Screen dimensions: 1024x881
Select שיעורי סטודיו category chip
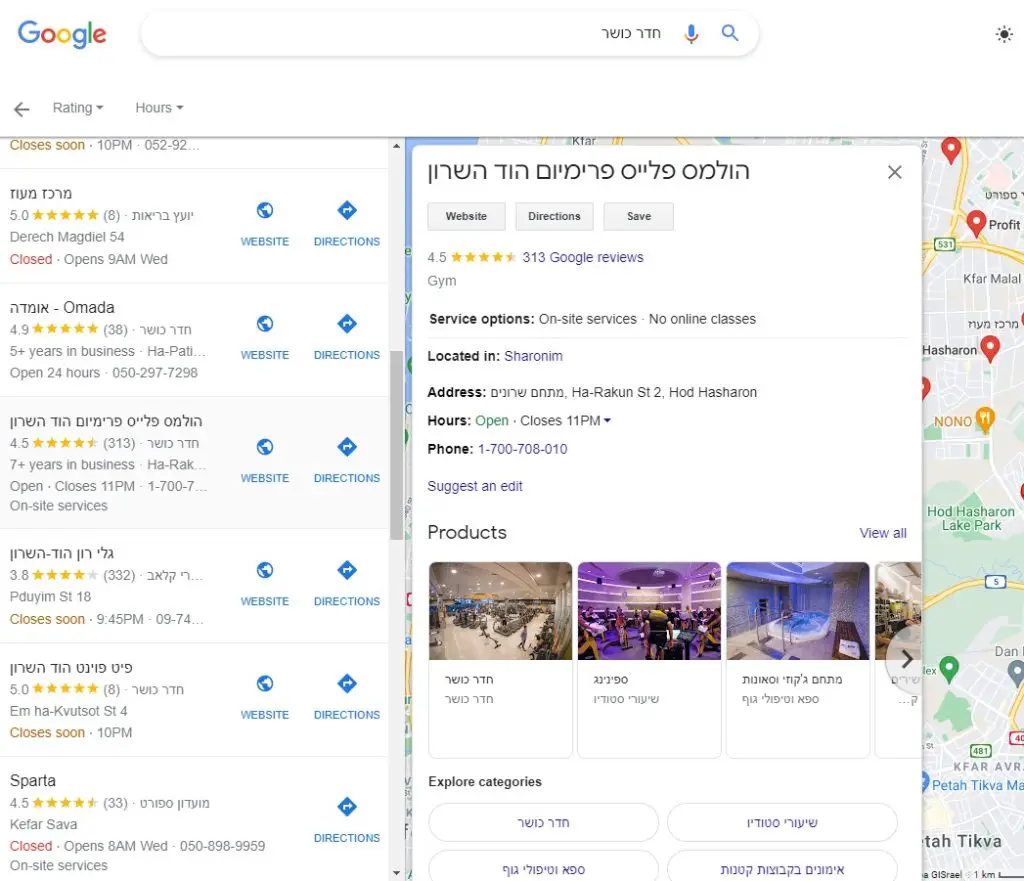point(782,823)
